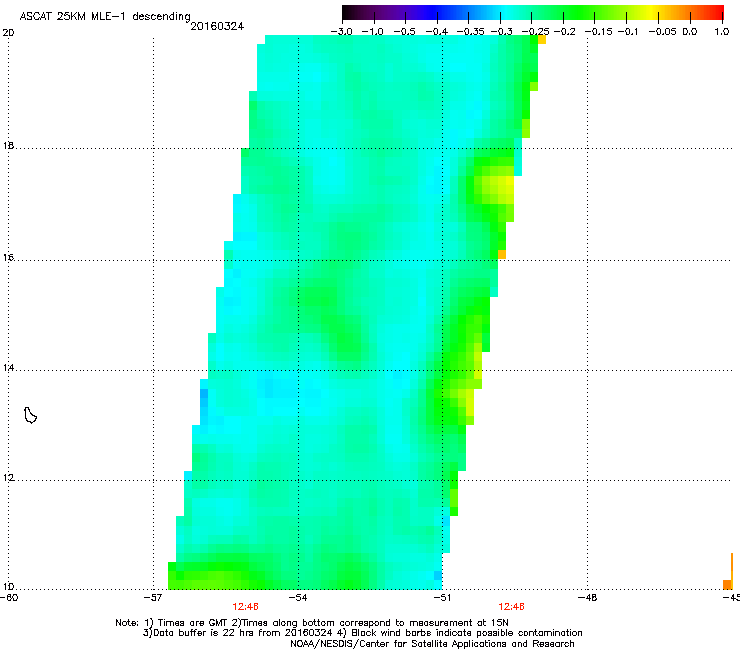Click the note line starting 'Times are GMT'

(312, 623)
